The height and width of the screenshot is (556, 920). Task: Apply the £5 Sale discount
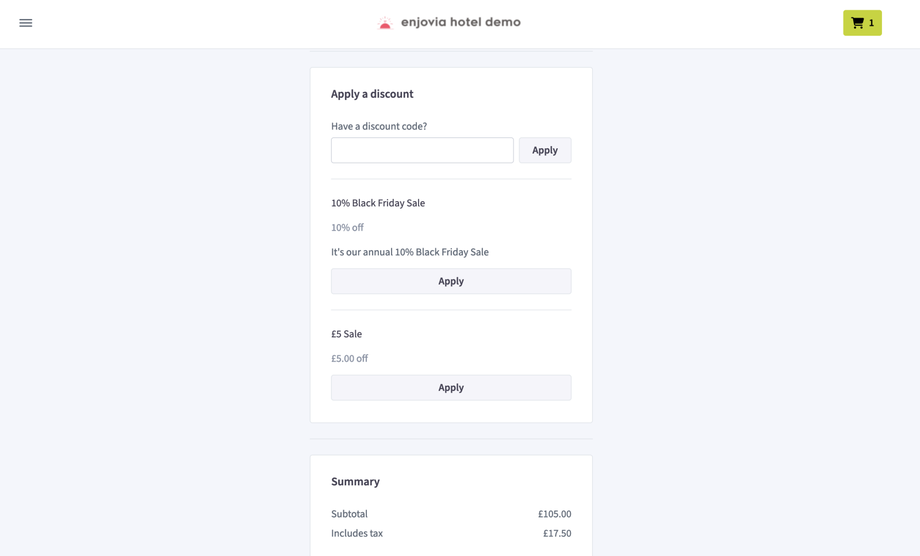pos(451,387)
